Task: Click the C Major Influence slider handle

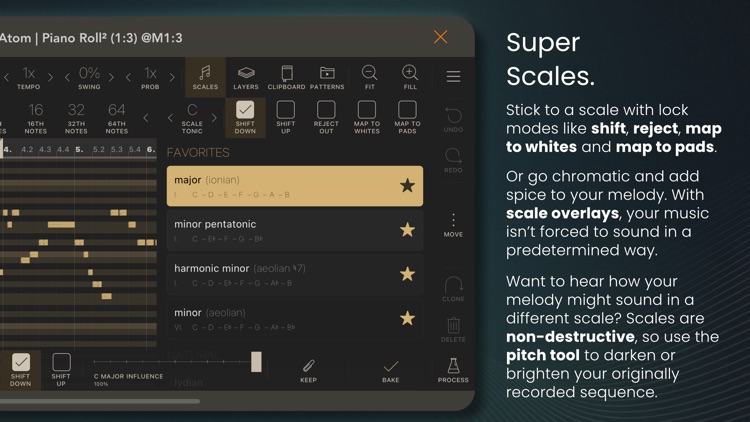Action: click(256, 362)
